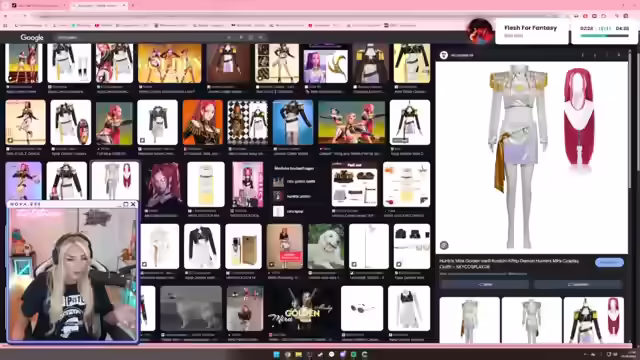Open the blue background outfit thumbnail
The width and height of the screenshot is (640, 360).
click(x=293, y=122)
